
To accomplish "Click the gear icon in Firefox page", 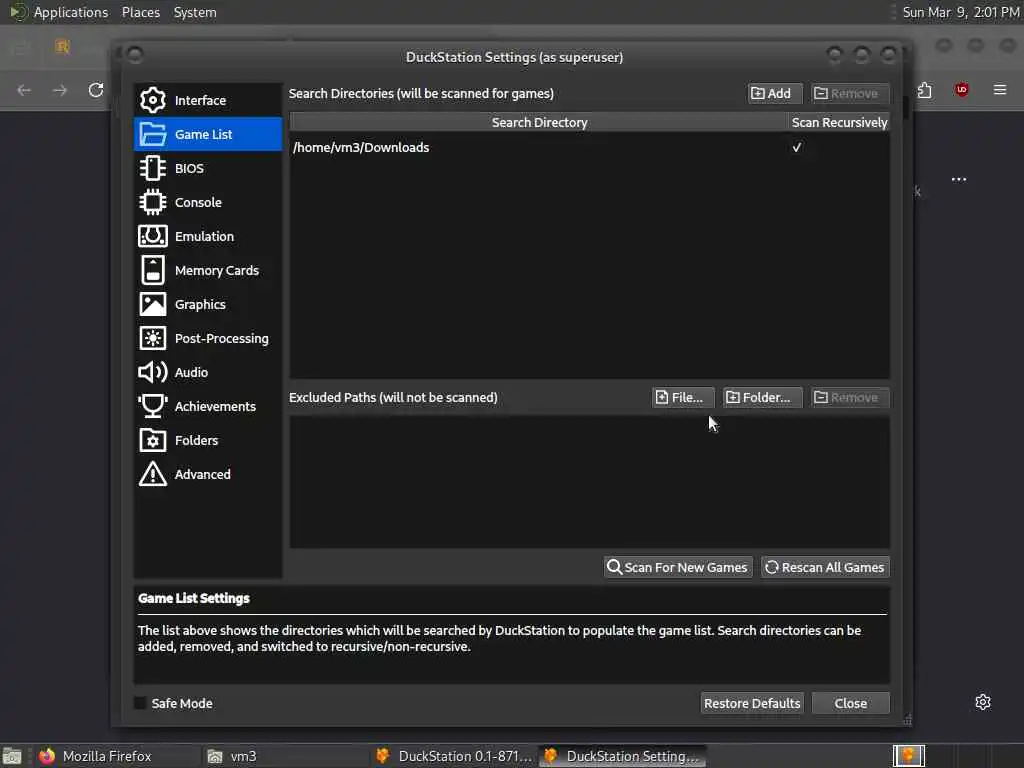I will coord(983,702).
